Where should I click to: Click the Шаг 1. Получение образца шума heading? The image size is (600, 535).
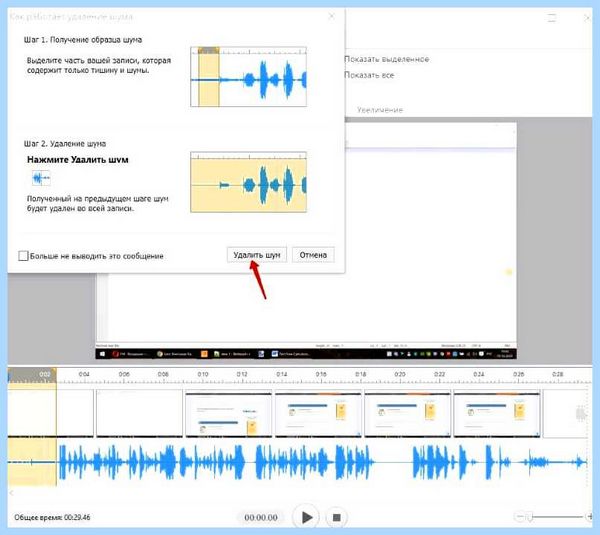click(x=83, y=40)
